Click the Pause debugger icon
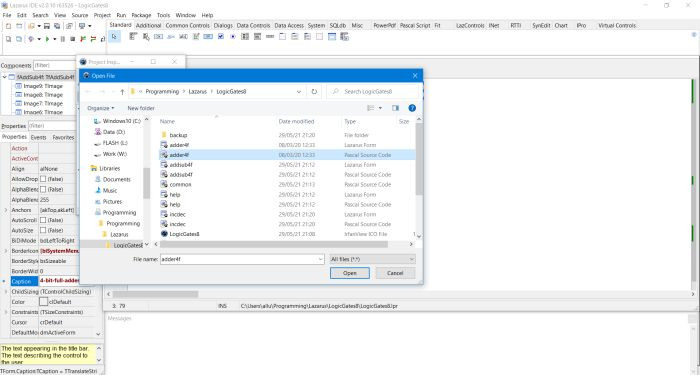This screenshot has height=375, width=700. pyautogui.click(x=62, y=39)
